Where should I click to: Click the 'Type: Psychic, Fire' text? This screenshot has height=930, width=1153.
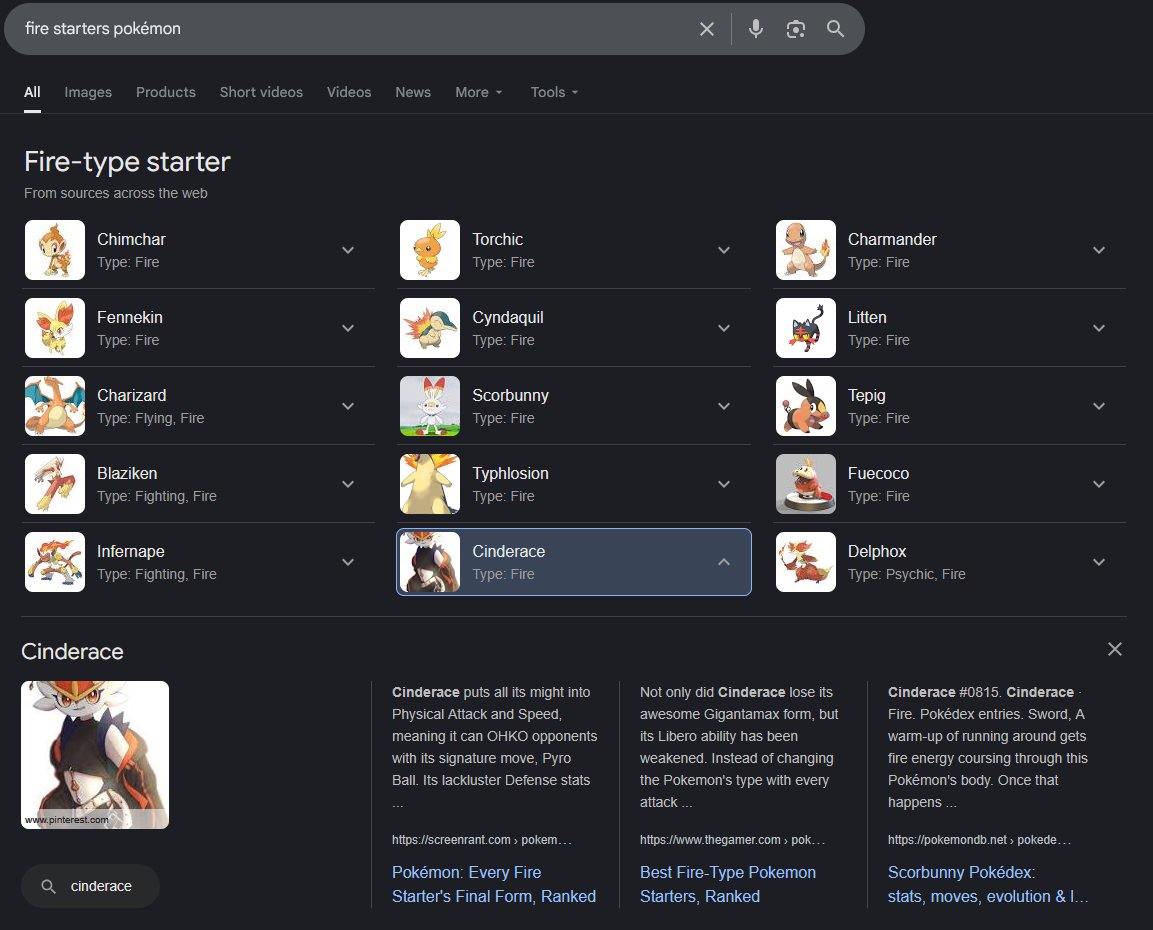point(906,574)
